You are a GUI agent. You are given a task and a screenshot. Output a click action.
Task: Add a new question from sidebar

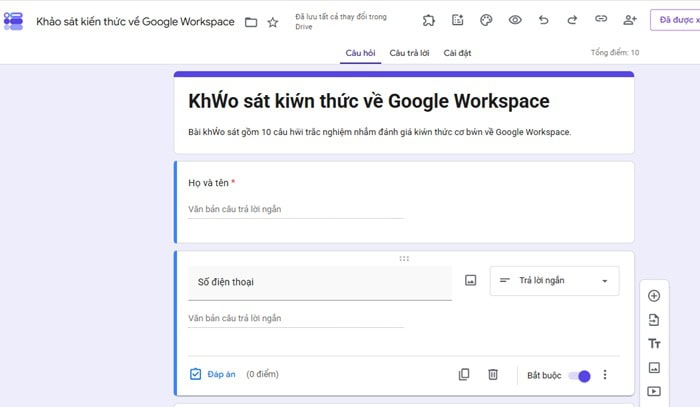pyautogui.click(x=654, y=296)
